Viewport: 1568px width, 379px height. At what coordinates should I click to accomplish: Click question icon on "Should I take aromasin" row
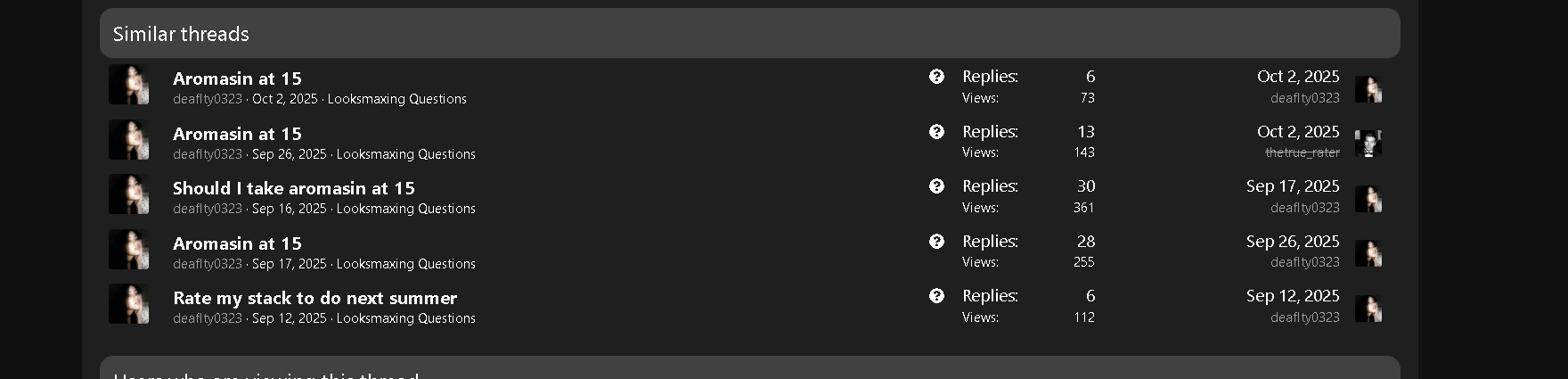click(x=936, y=186)
